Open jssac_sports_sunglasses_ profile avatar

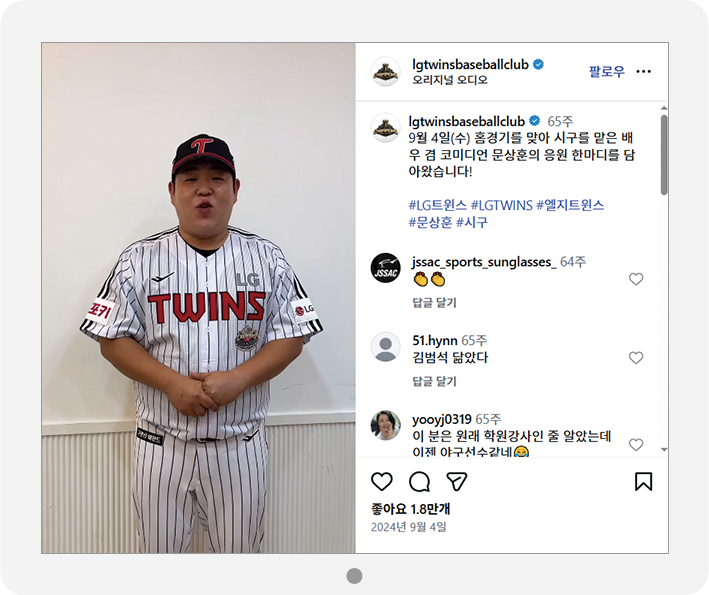[386, 268]
